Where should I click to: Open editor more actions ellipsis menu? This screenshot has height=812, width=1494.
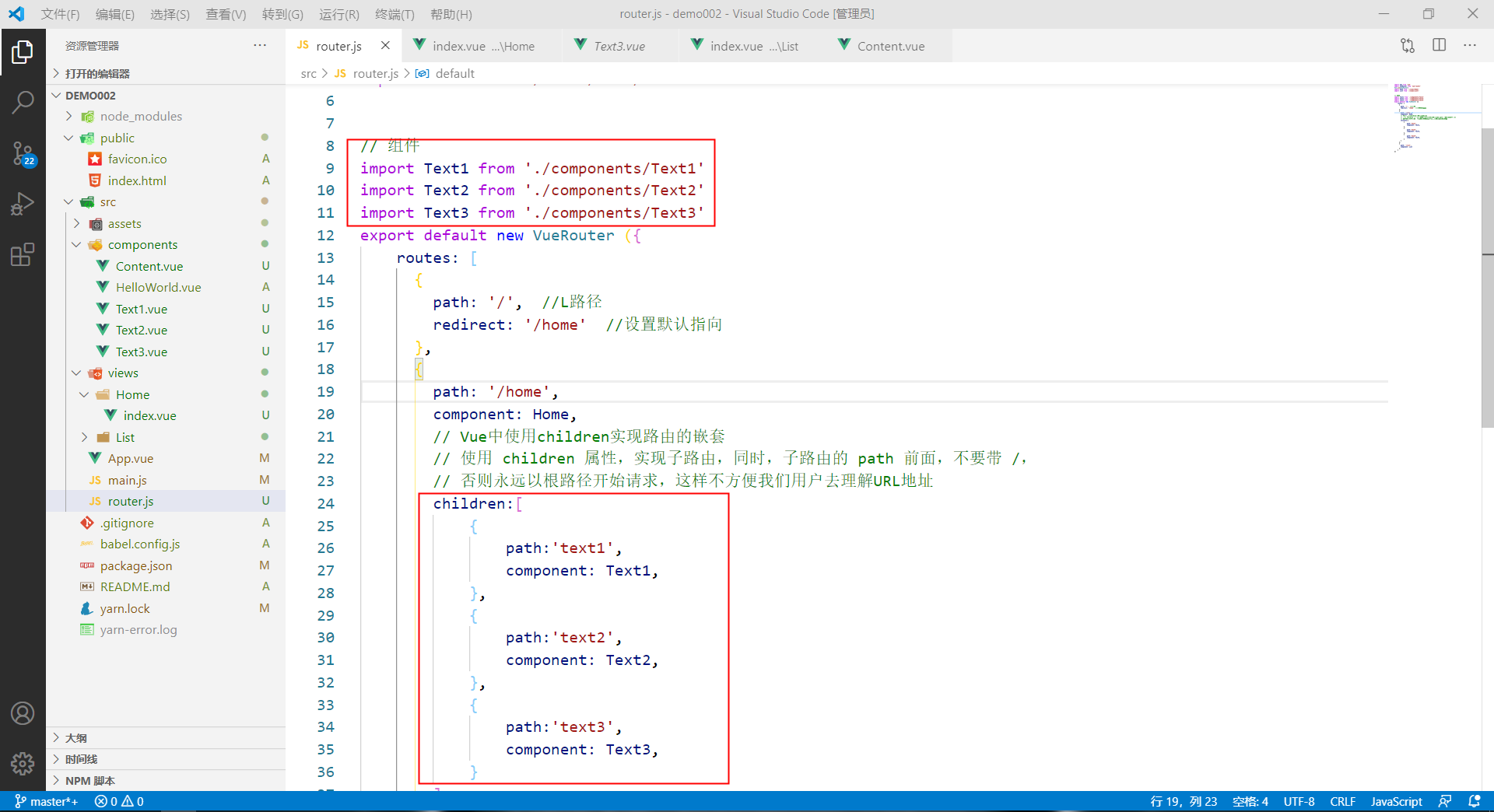(x=1469, y=46)
